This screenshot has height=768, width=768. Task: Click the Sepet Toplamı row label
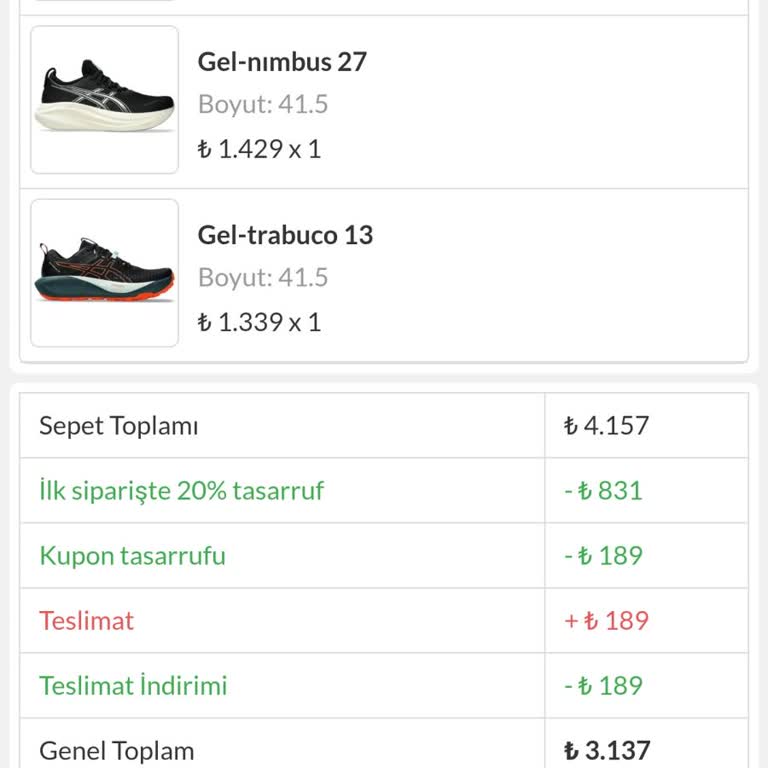(x=119, y=426)
